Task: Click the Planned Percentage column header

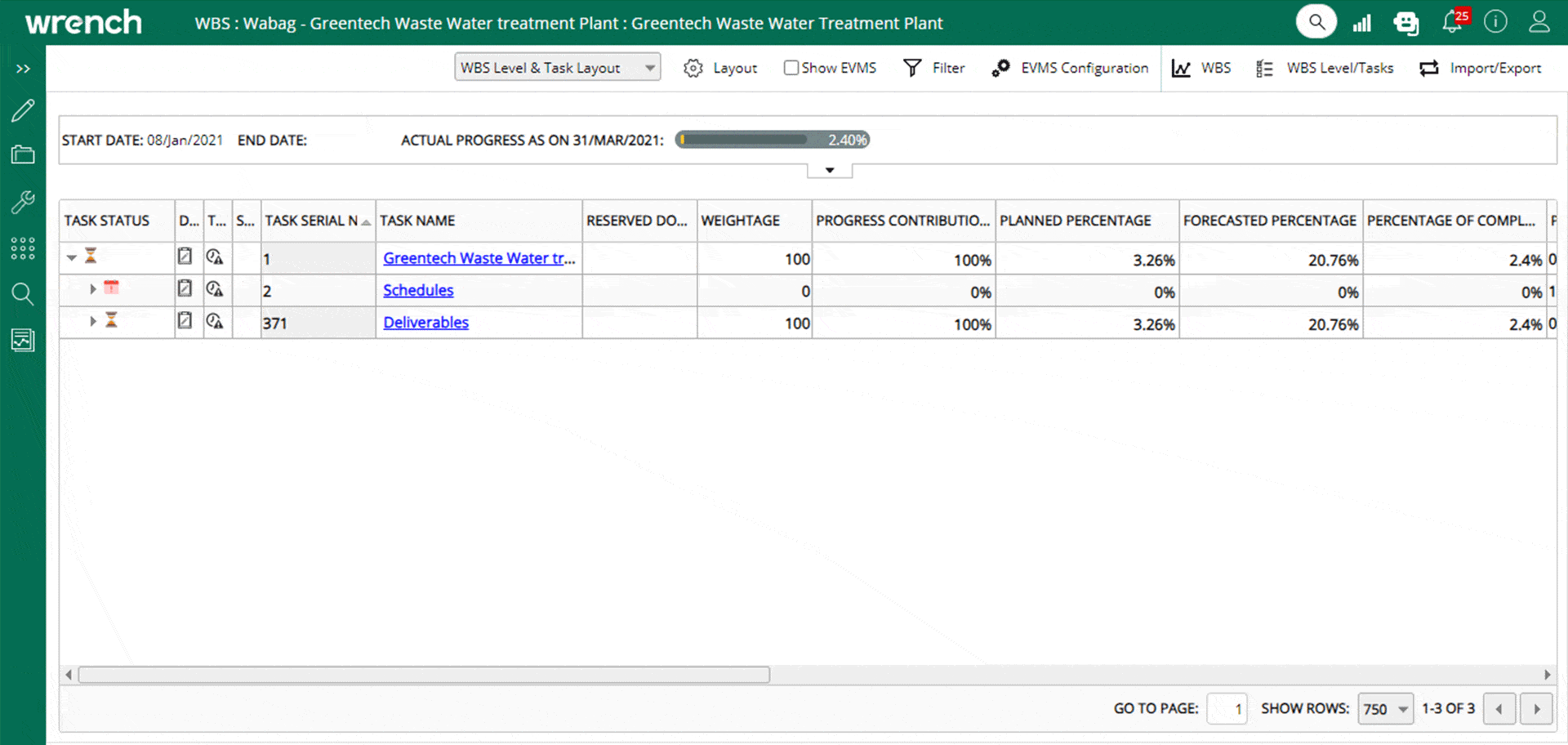Action: [x=1087, y=221]
